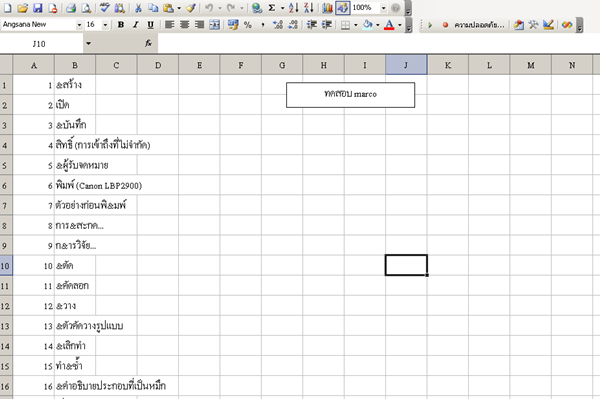Align cell text right
This screenshot has height=399, width=600.
[199, 25]
